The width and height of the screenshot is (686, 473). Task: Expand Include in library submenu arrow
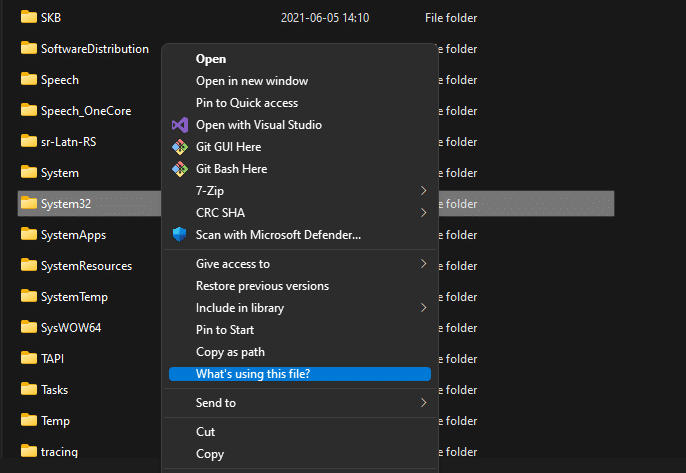click(x=423, y=308)
